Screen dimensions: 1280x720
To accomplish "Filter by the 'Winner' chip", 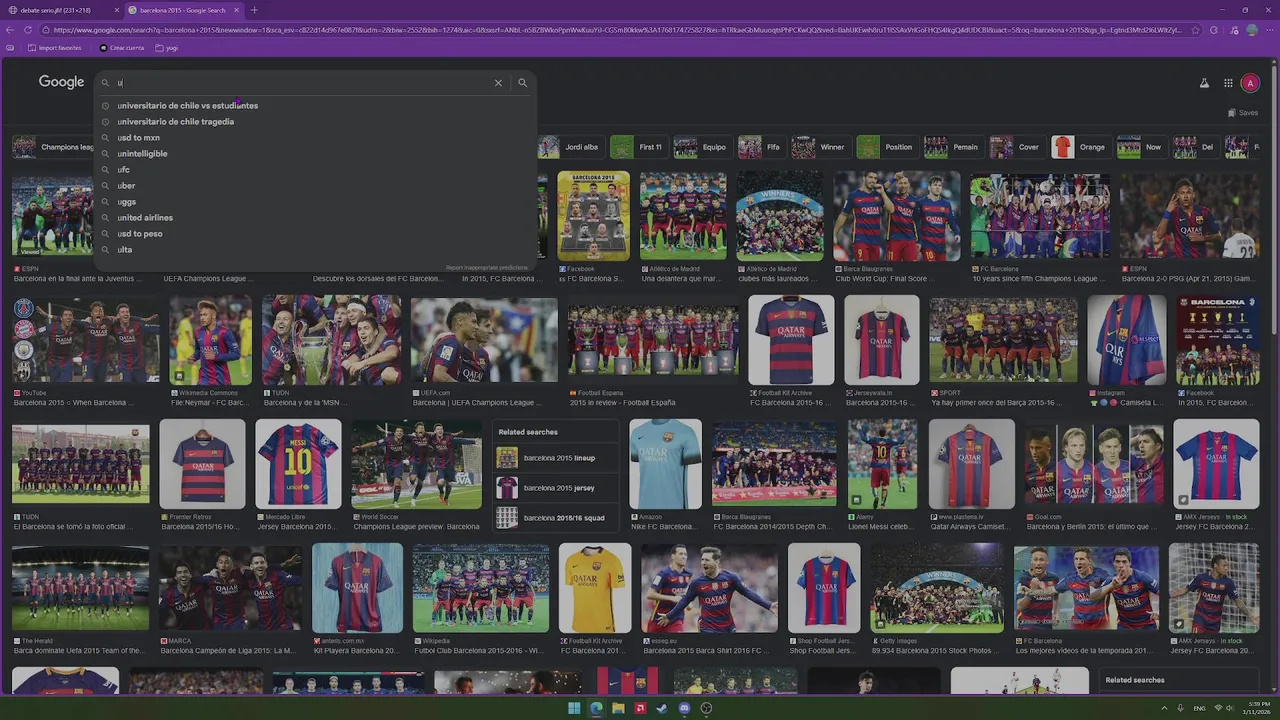I will [x=819, y=147].
